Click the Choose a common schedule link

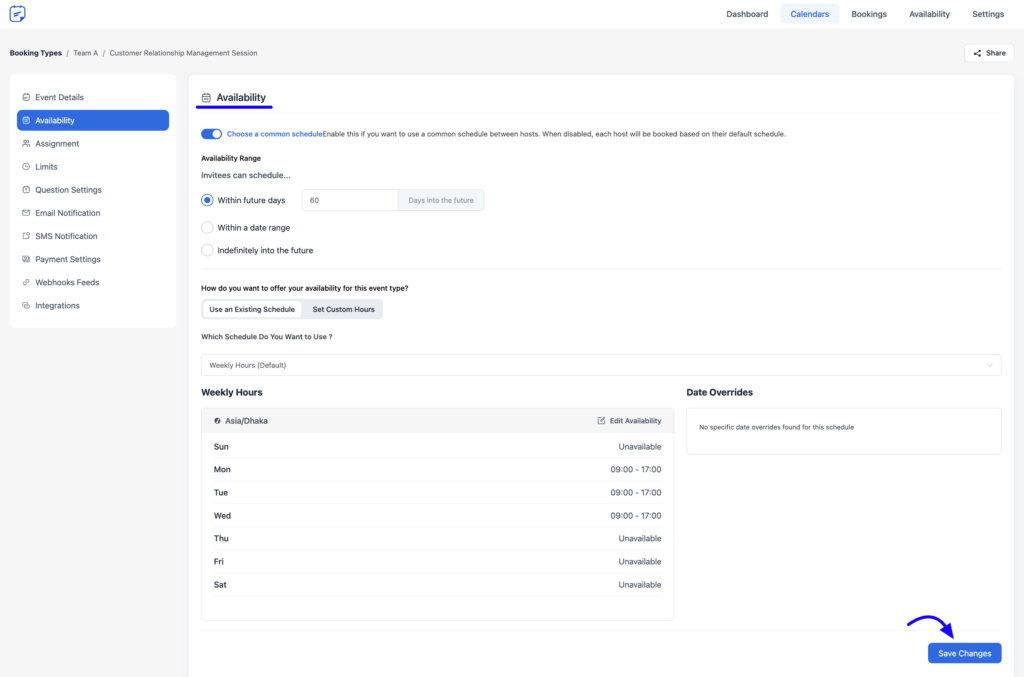pos(274,134)
